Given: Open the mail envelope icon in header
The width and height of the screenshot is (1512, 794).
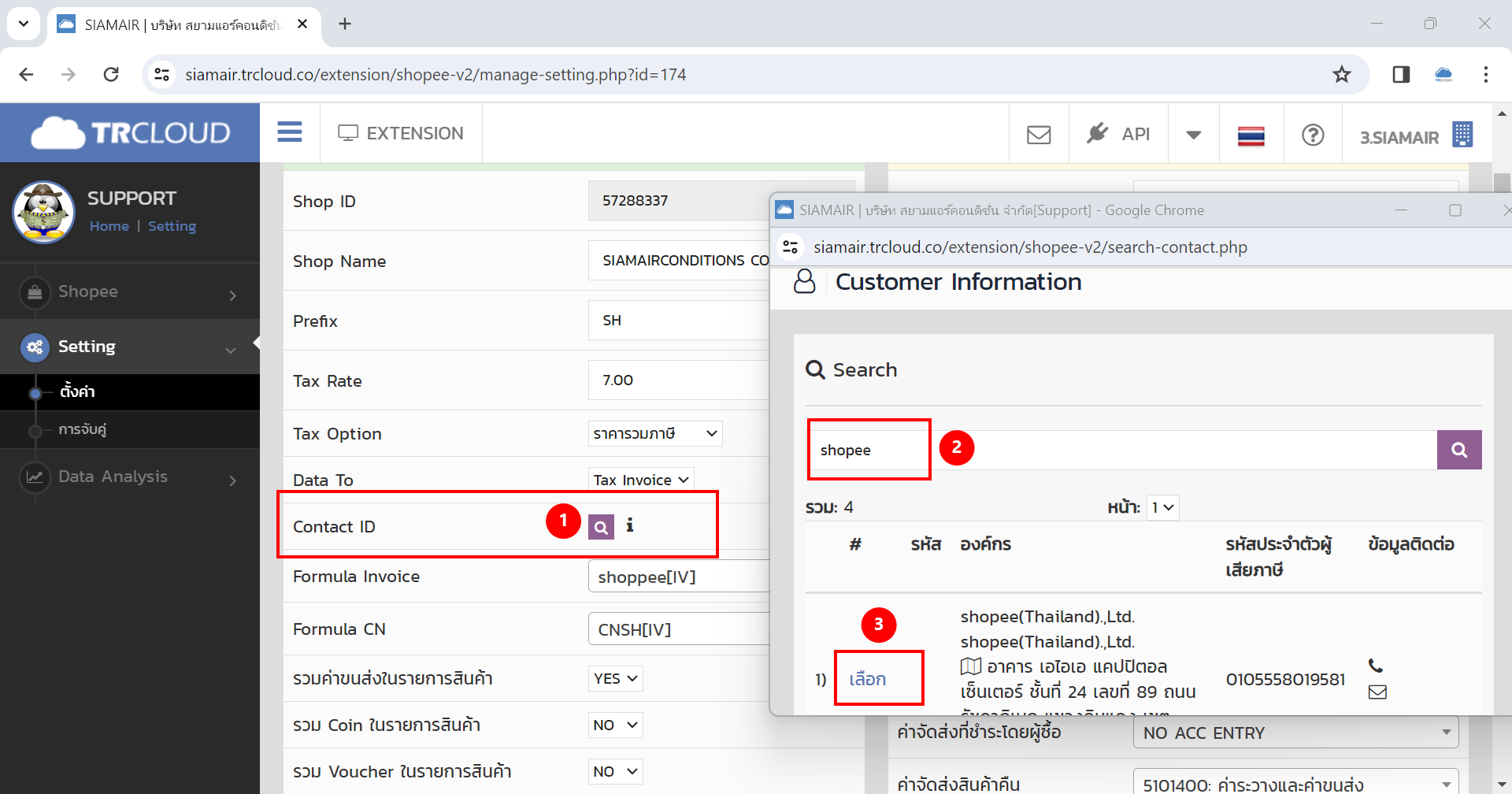Looking at the screenshot, I should click(x=1039, y=135).
